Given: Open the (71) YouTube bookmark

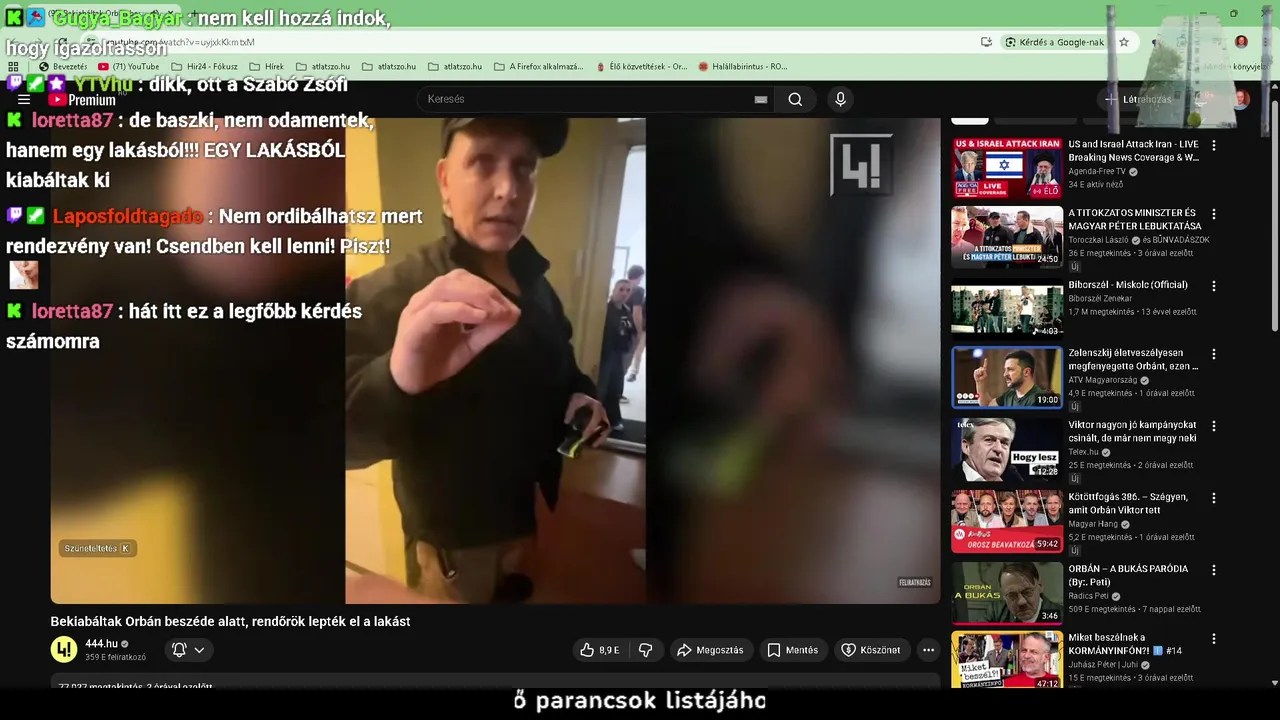Looking at the screenshot, I should pyautogui.click(x=129, y=67).
